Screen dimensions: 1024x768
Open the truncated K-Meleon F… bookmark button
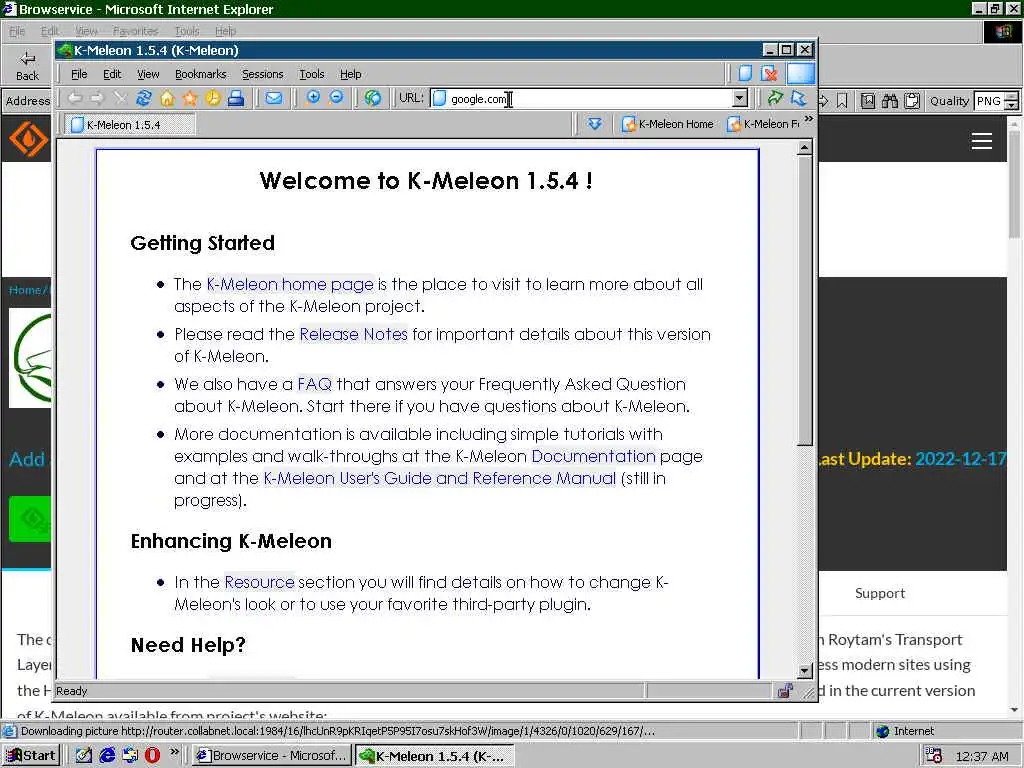[762, 124]
